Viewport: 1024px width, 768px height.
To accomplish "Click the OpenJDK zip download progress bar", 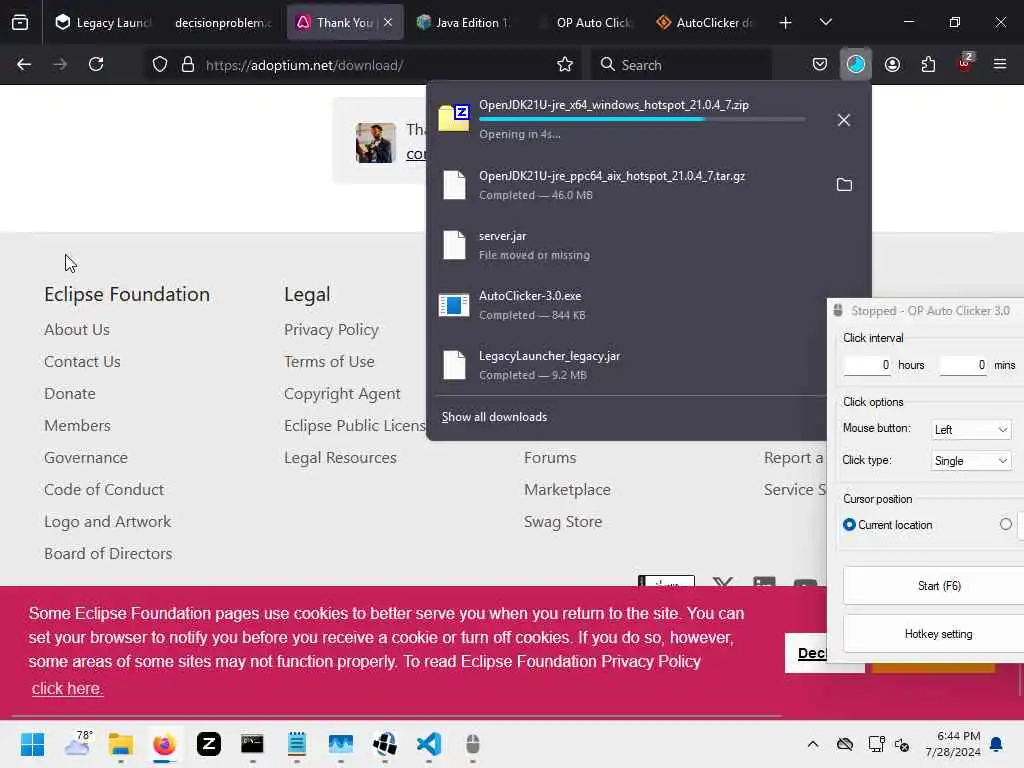I will 642,120.
